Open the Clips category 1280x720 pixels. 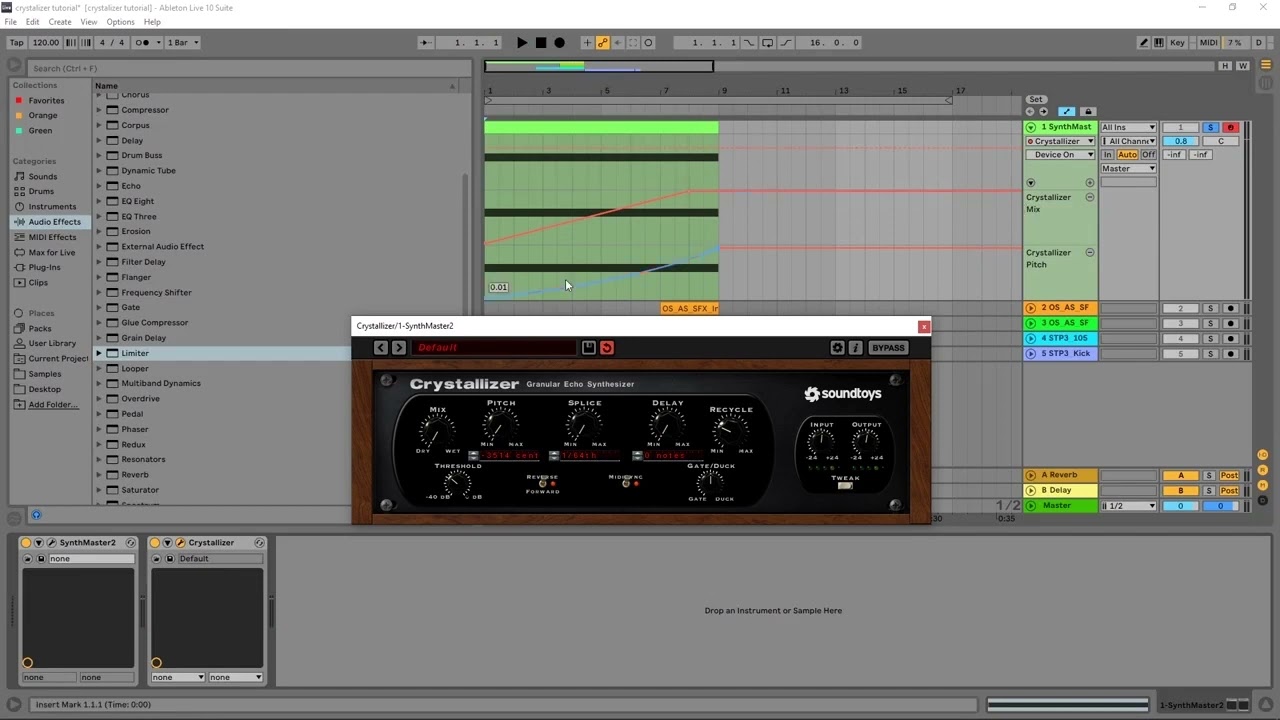coord(38,282)
